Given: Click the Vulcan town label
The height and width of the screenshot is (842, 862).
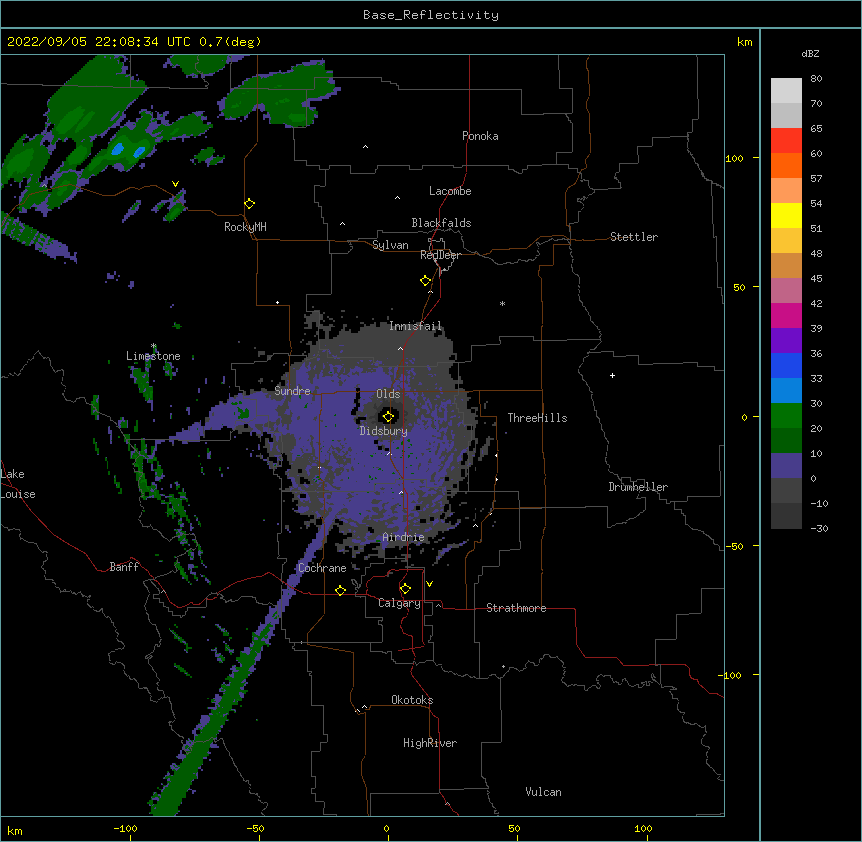Looking at the screenshot, I should click(x=543, y=792).
